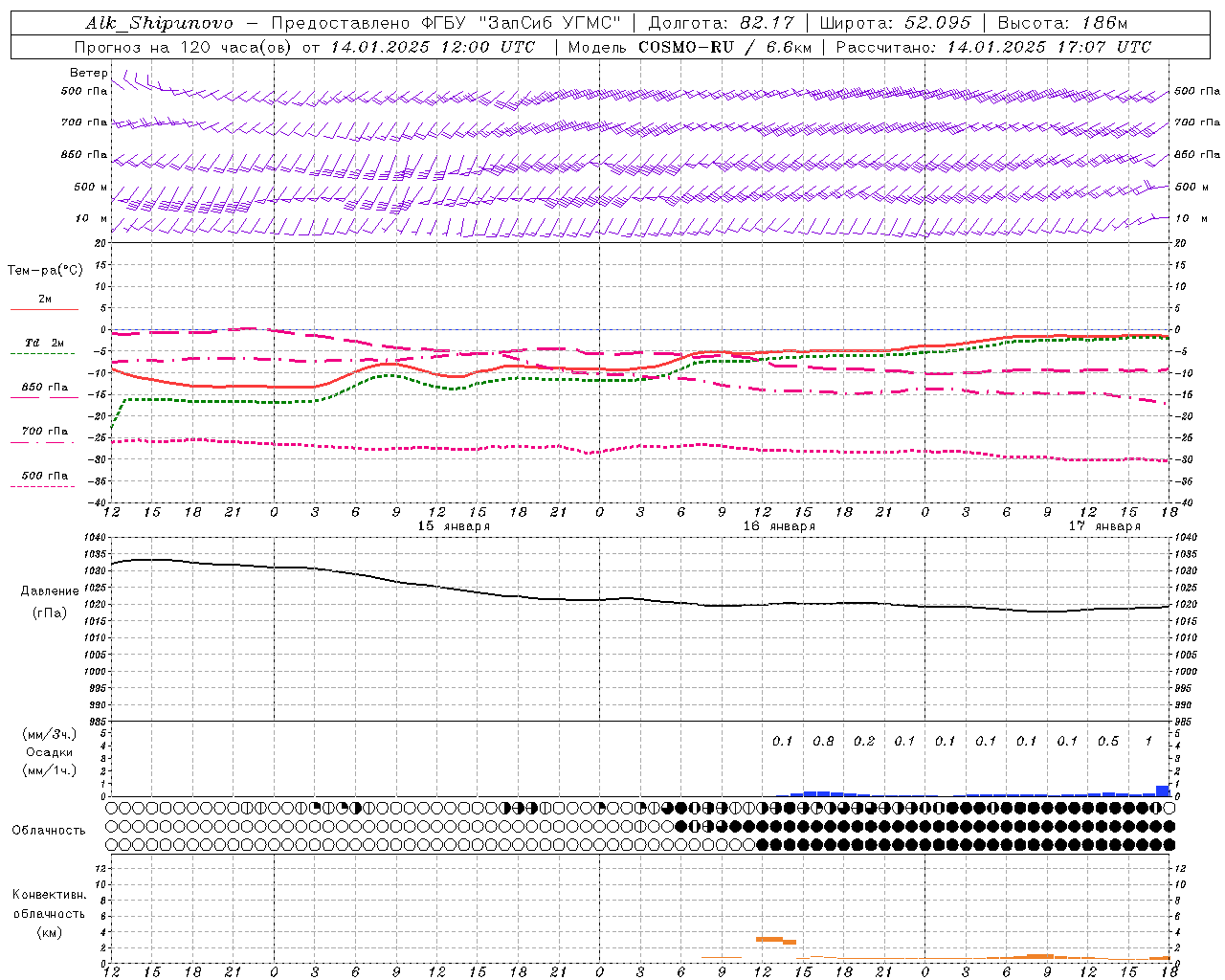Pick the line sample under 2м legend

tap(44, 310)
